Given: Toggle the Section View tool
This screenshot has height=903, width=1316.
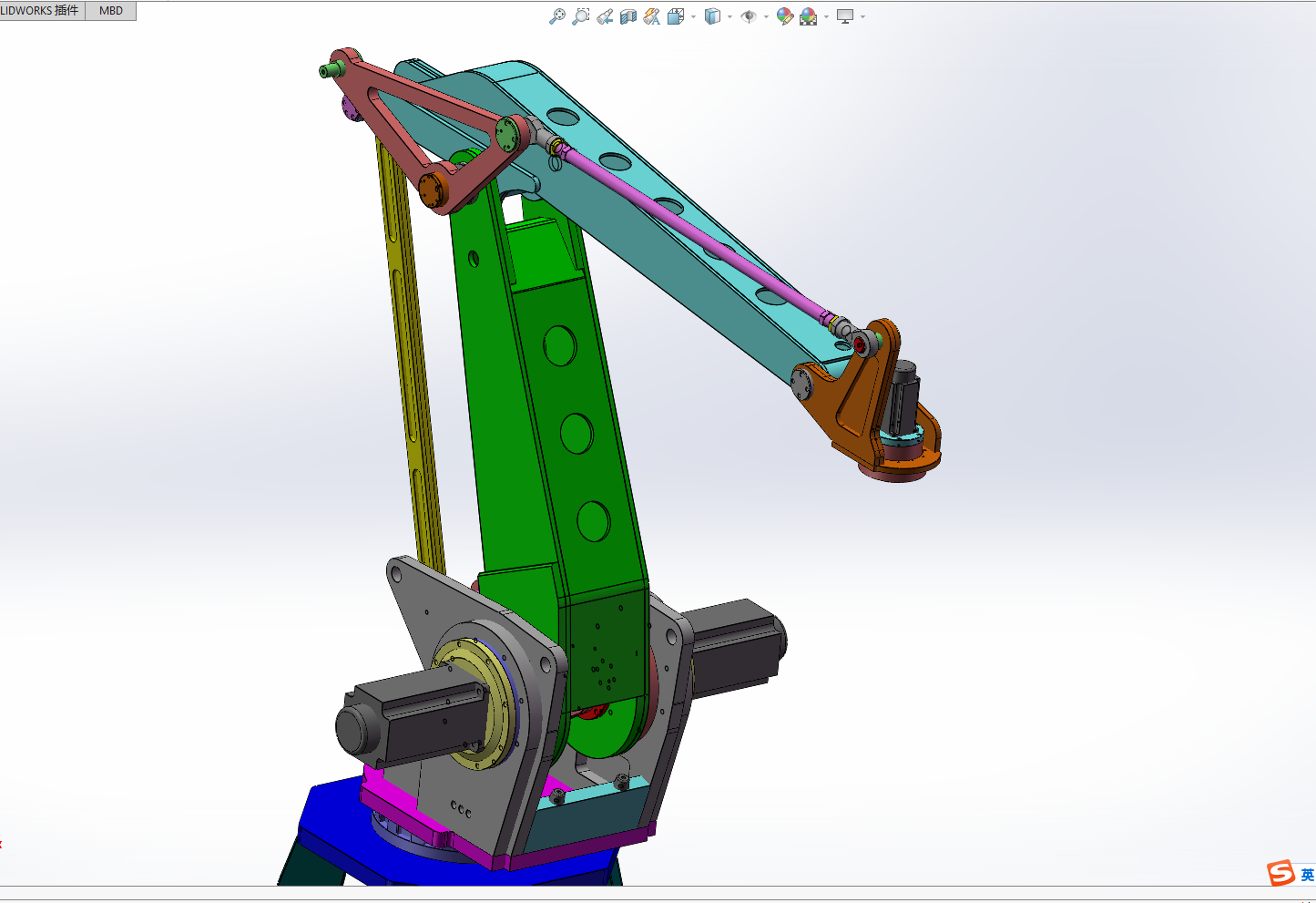Looking at the screenshot, I should 628,16.
